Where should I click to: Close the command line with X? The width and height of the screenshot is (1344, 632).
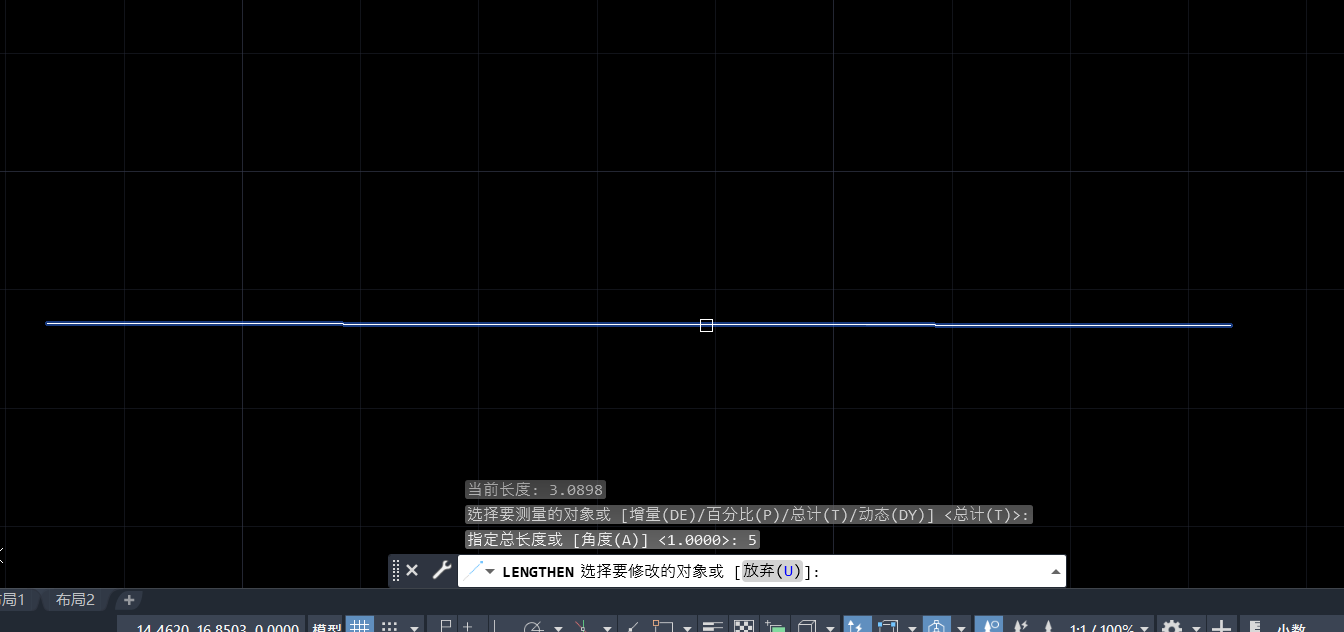coord(412,570)
